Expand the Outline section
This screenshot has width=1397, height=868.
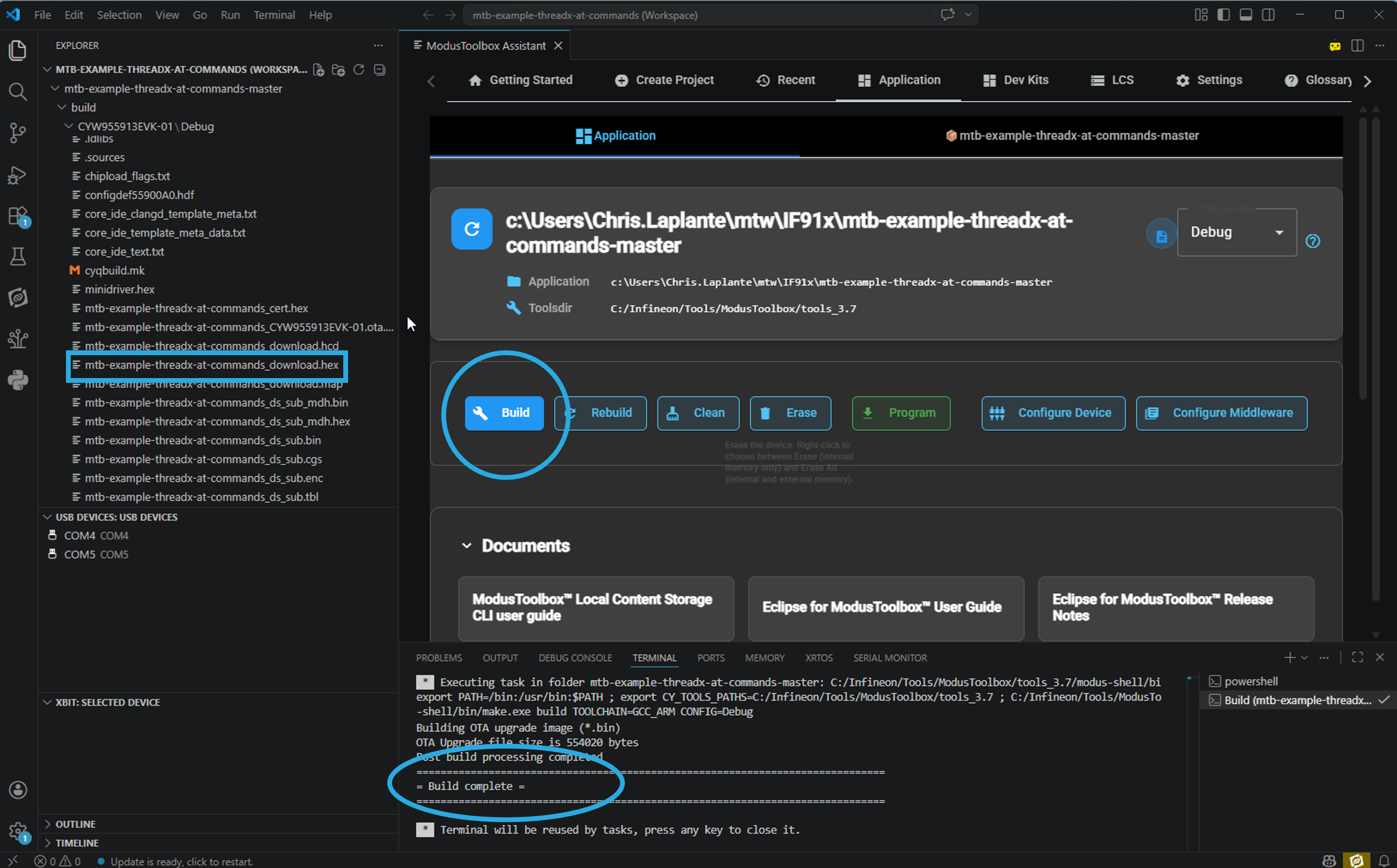click(x=48, y=825)
